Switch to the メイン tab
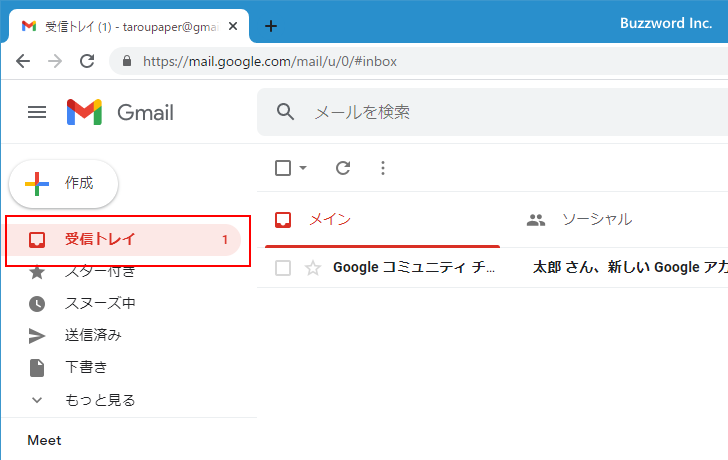Image resolution: width=728 pixels, height=460 pixels. click(382, 220)
